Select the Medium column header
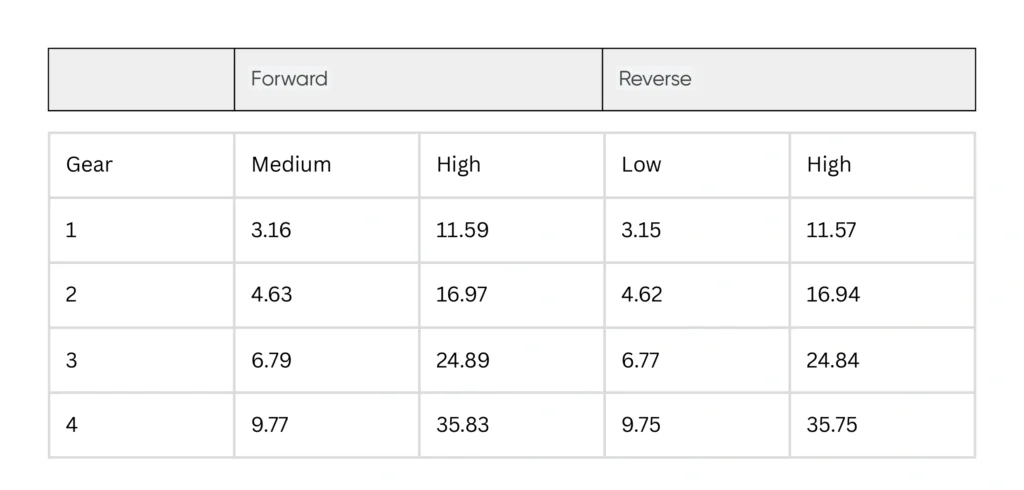Screen dimensions: 1024x490 (291, 165)
